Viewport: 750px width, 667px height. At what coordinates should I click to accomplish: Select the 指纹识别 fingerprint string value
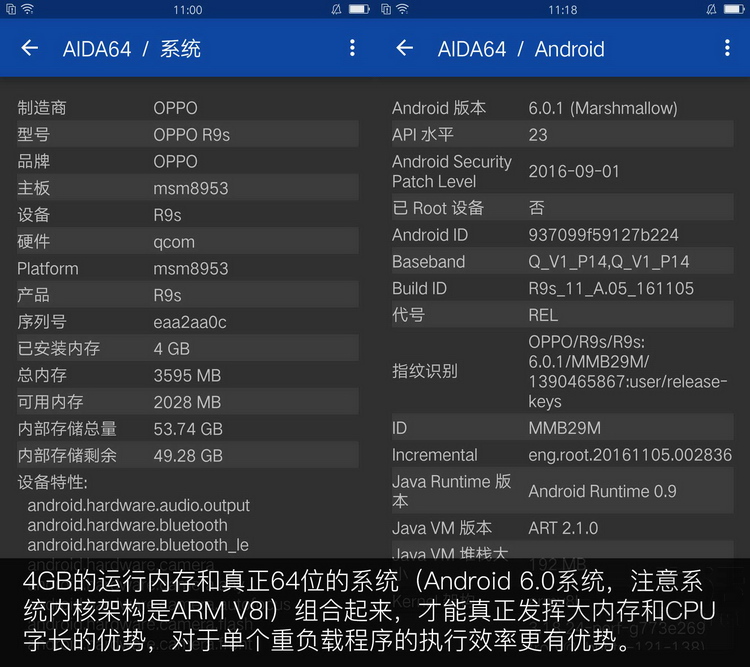[x=628, y=372]
